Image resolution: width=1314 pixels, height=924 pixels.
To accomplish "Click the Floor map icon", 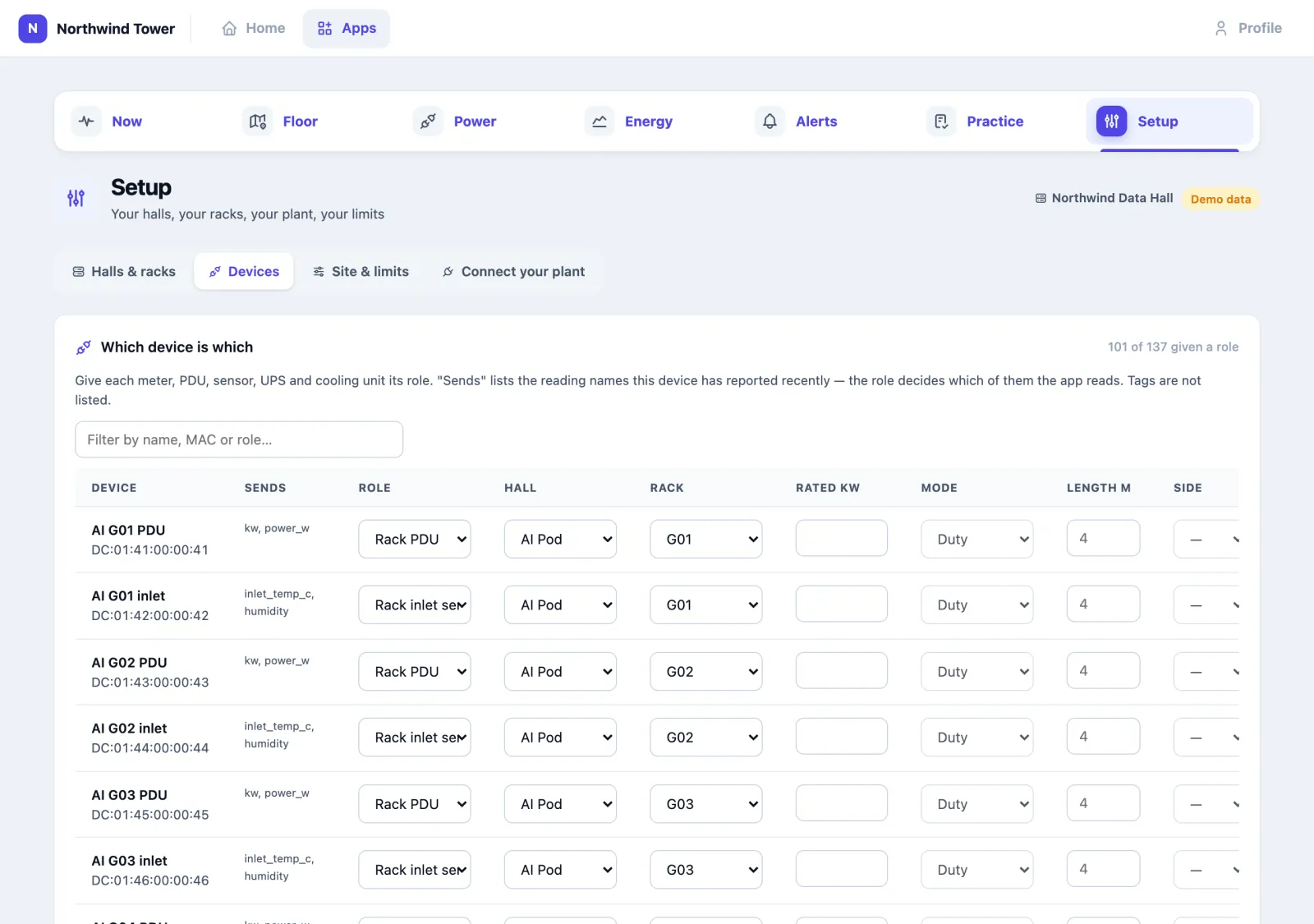I will click(x=257, y=122).
